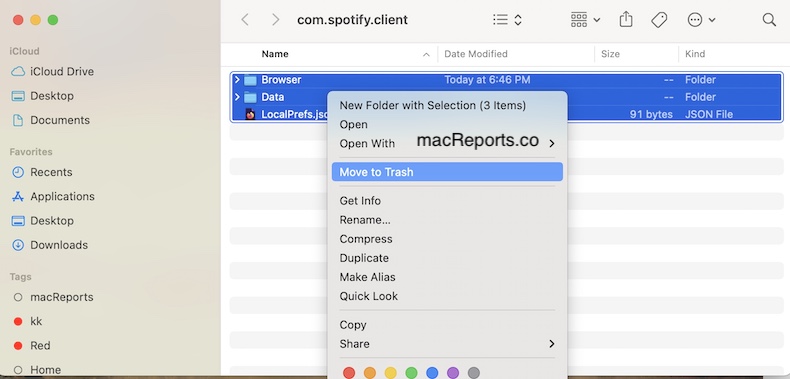Select the macReports tag in sidebar
The image size is (790, 379).
53,297
